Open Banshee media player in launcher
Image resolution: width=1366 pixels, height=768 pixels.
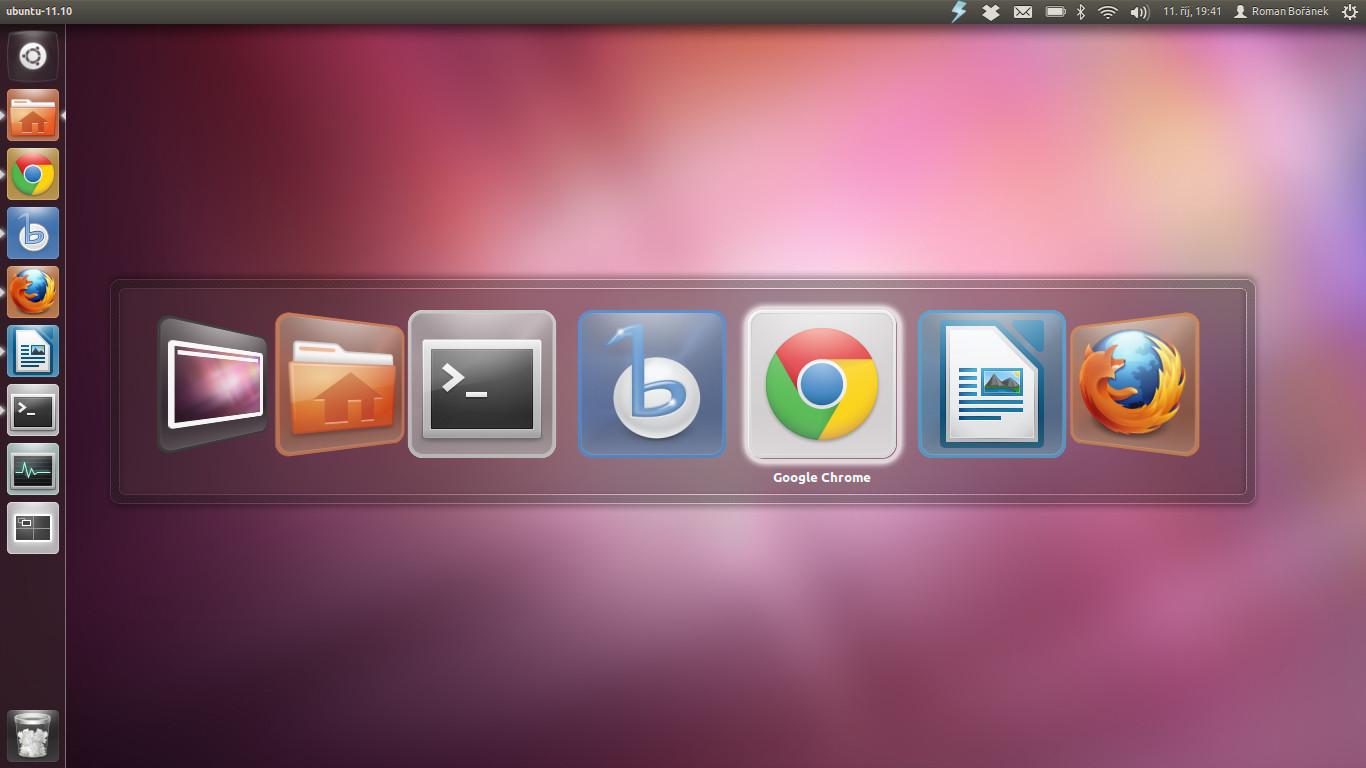click(x=33, y=233)
